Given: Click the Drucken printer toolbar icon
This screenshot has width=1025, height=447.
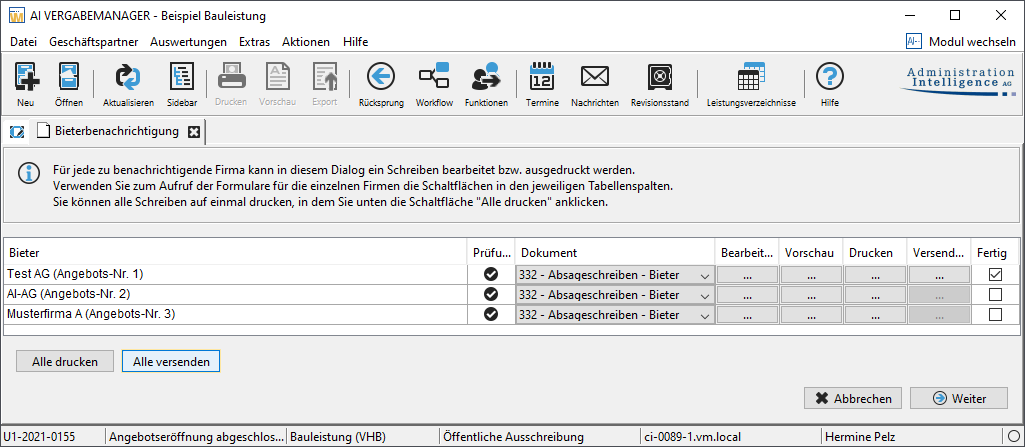Looking at the screenshot, I should click(x=231, y=78).
